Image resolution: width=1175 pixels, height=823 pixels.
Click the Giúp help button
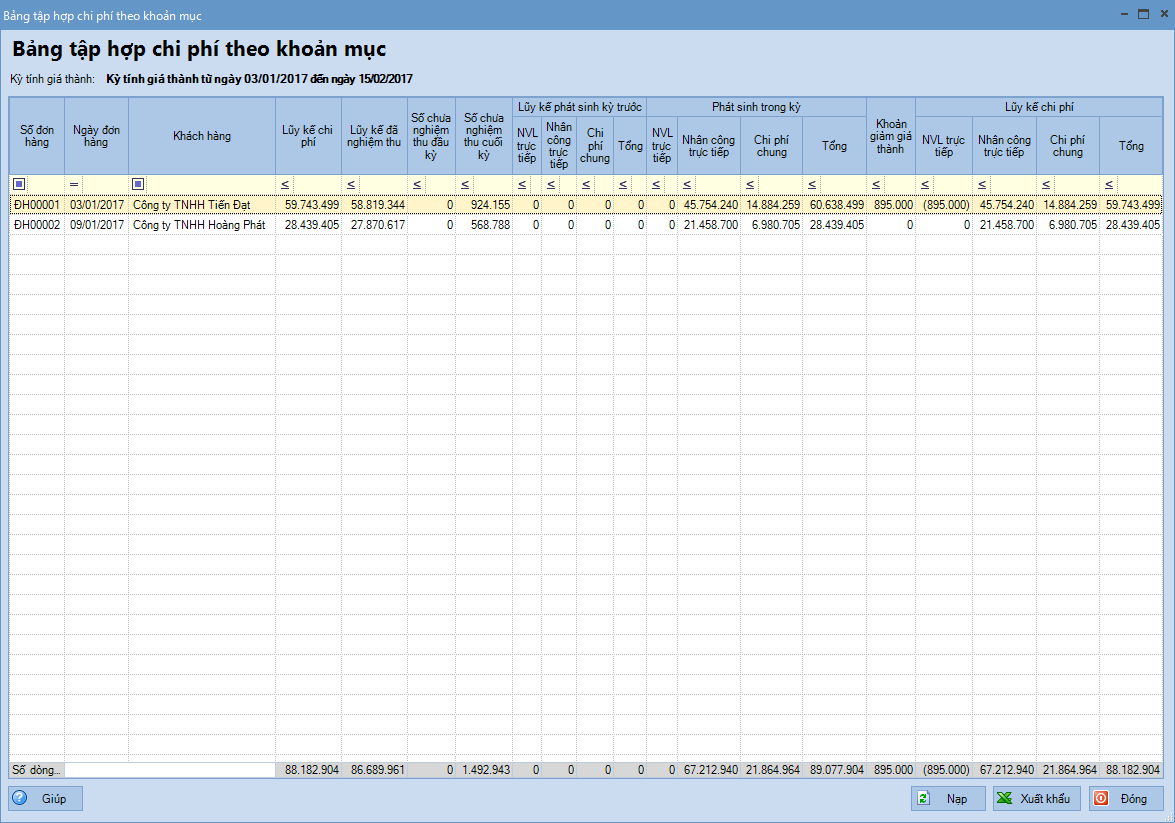[x=46, y=799]
